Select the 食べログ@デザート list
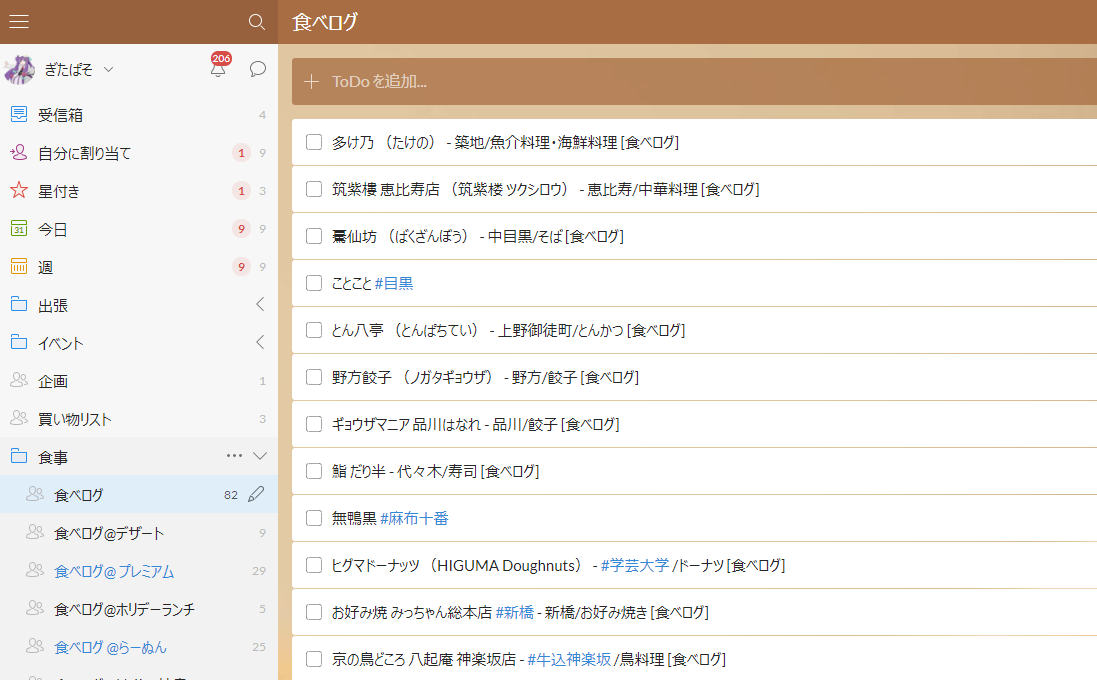Screen dimensions: 1097x680 click(139, 532)
